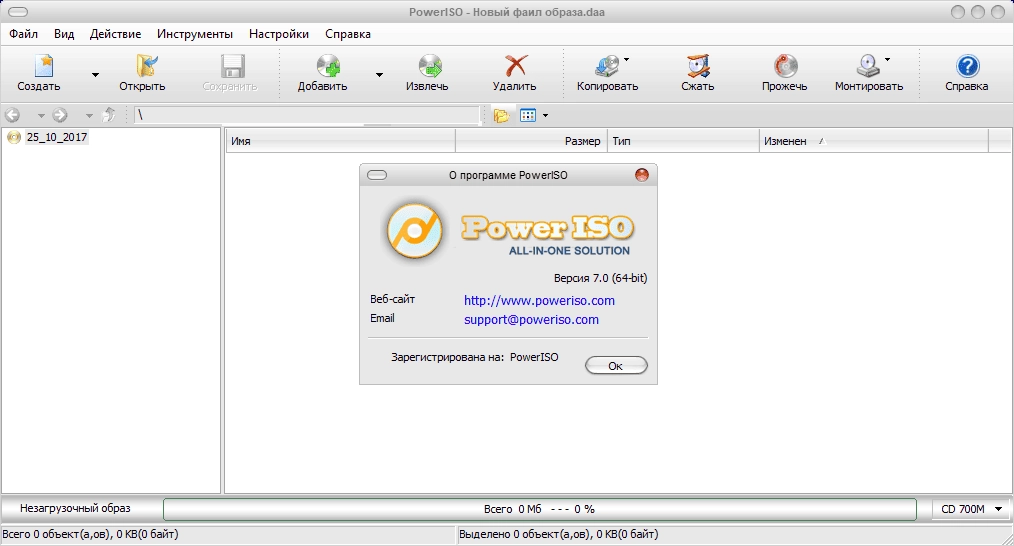Image resolution: width=1014 pixels, height=546 pixels.
Task: Open the Файл menu
Action: (x=23, y=34)
